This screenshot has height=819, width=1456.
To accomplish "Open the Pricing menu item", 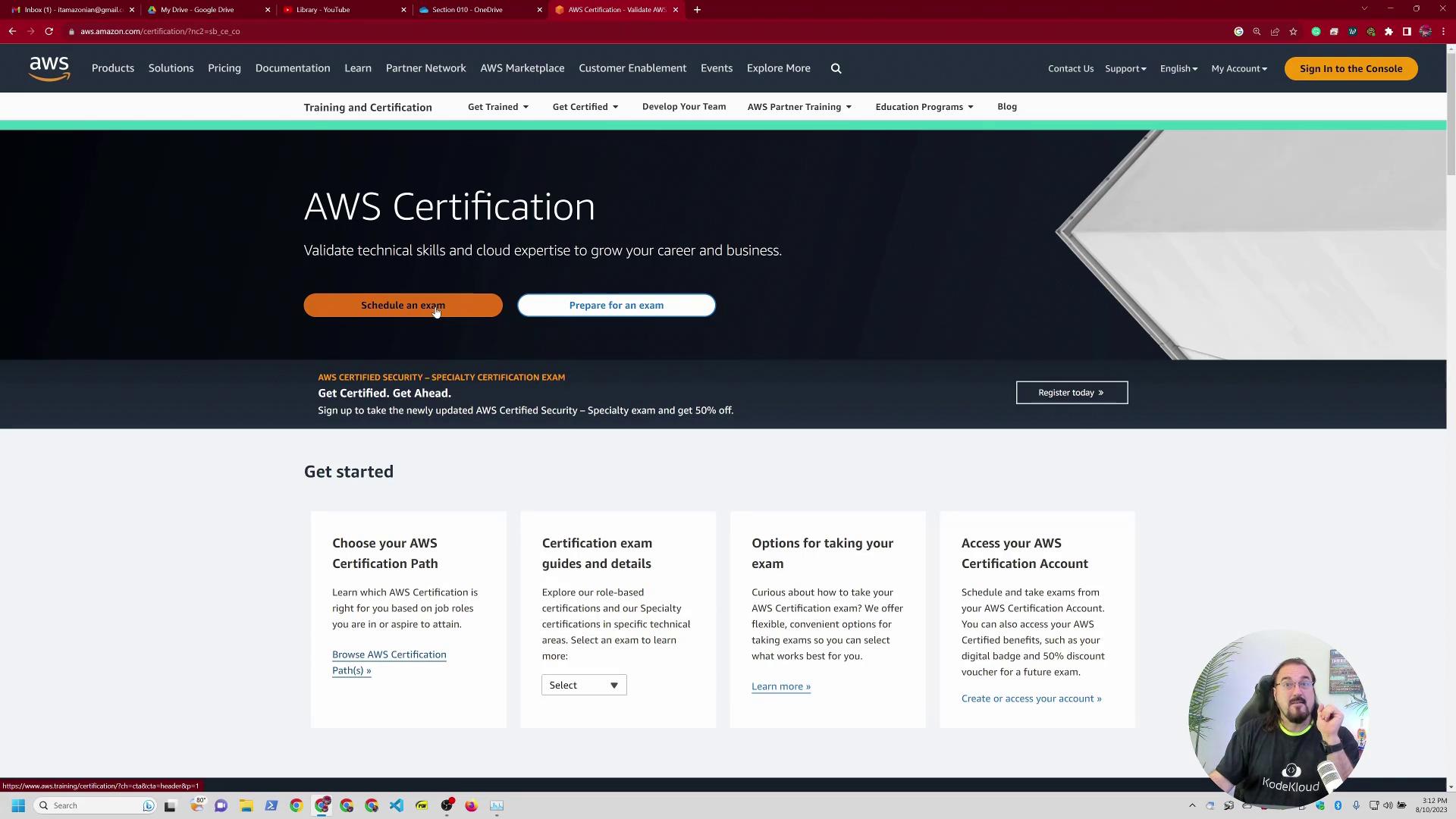I will coord(224,68).
